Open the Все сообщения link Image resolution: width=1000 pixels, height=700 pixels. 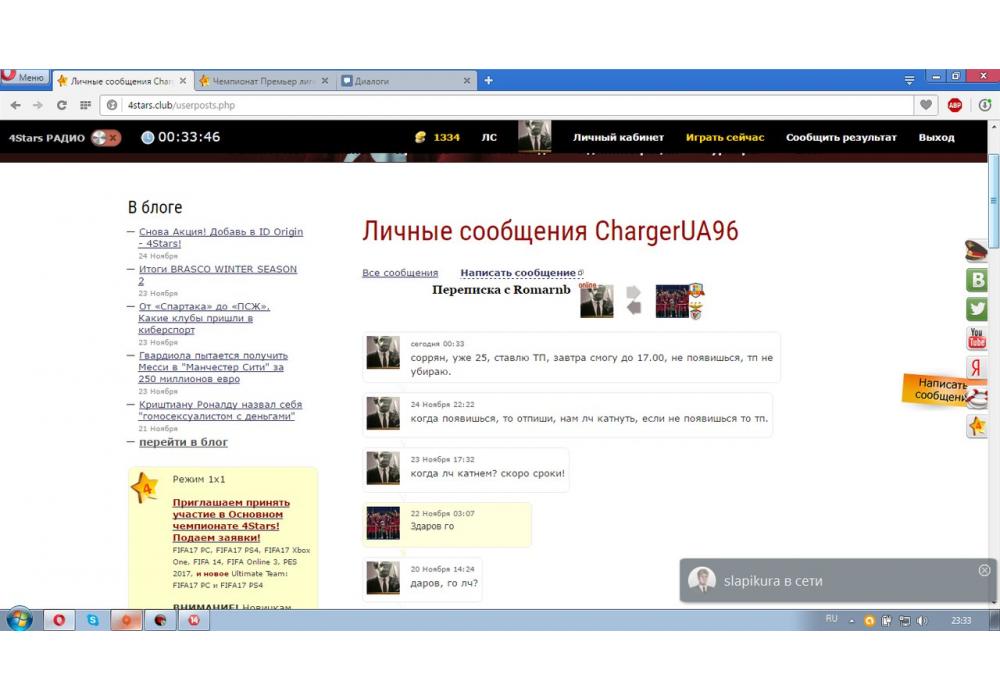400,273
